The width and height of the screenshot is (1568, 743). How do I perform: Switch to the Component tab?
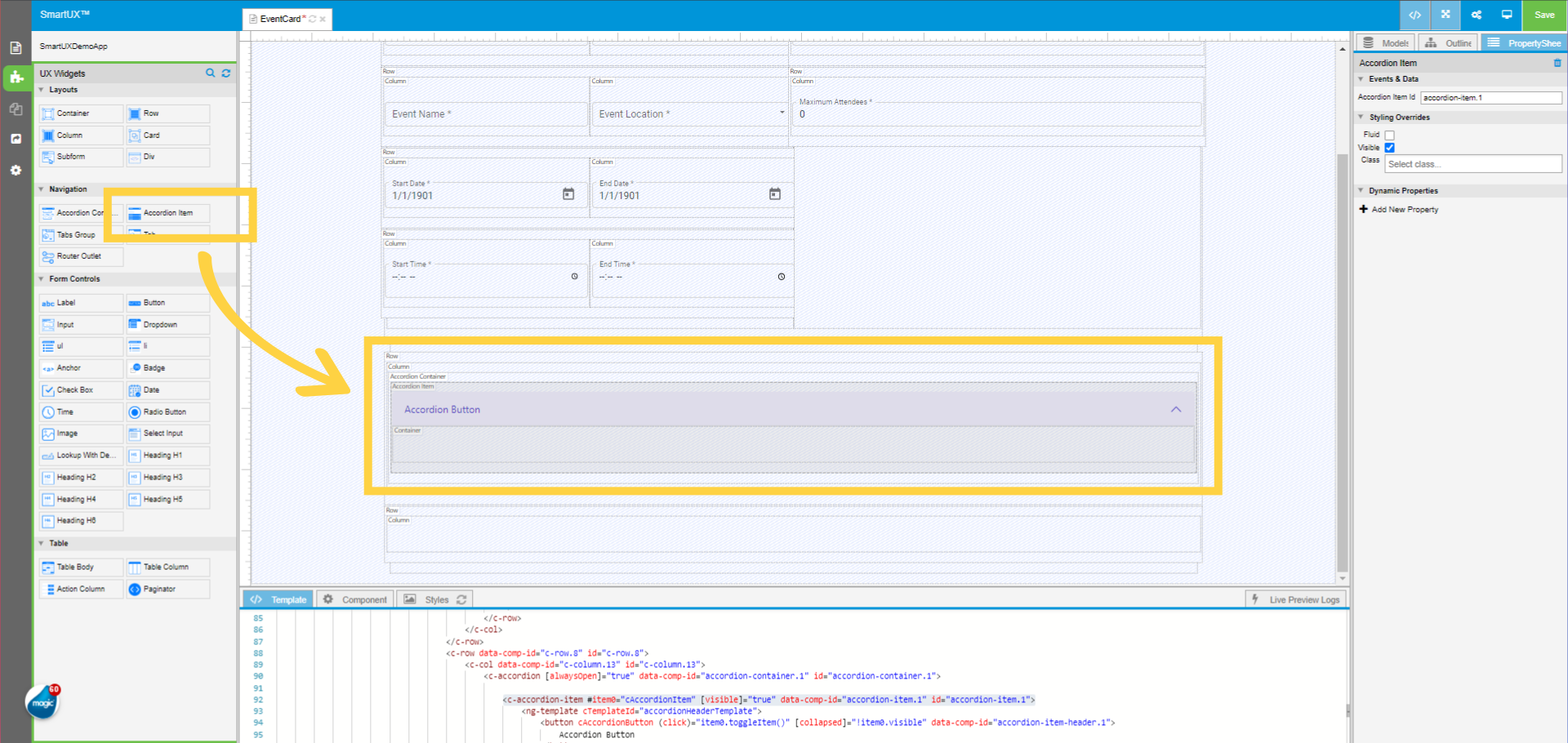point(355,599)
